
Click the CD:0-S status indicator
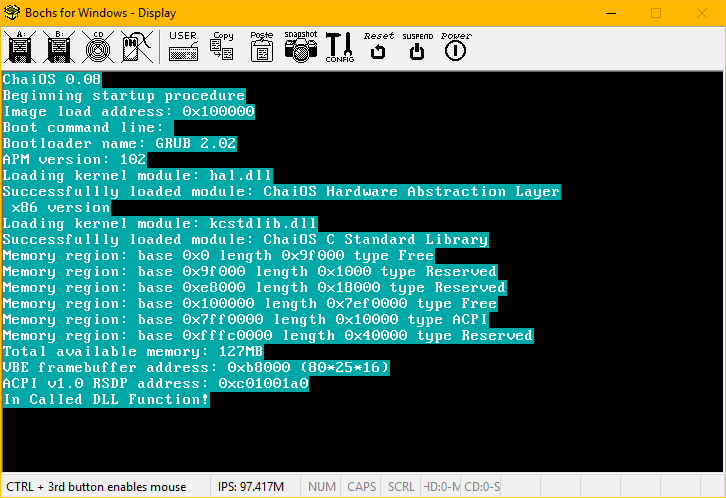coord(482,486)
